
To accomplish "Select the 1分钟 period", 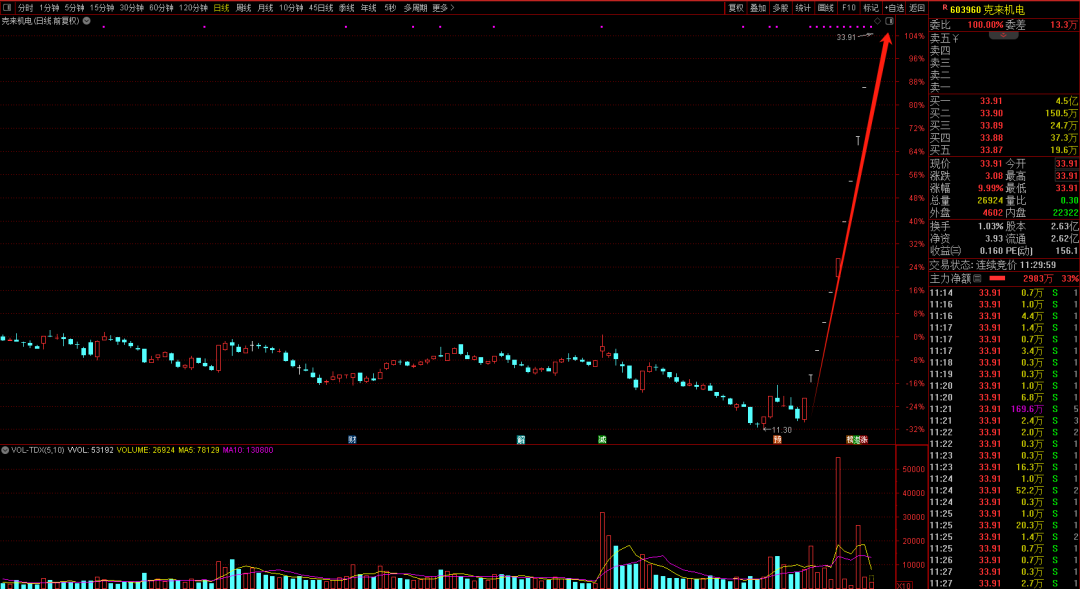I will (49, 8).
